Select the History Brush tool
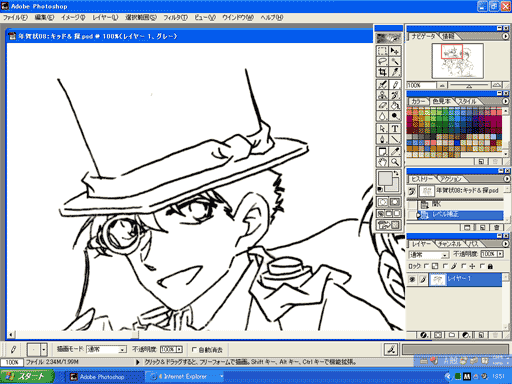This screenshot has height=384, width=512. [x=395, y=95]
